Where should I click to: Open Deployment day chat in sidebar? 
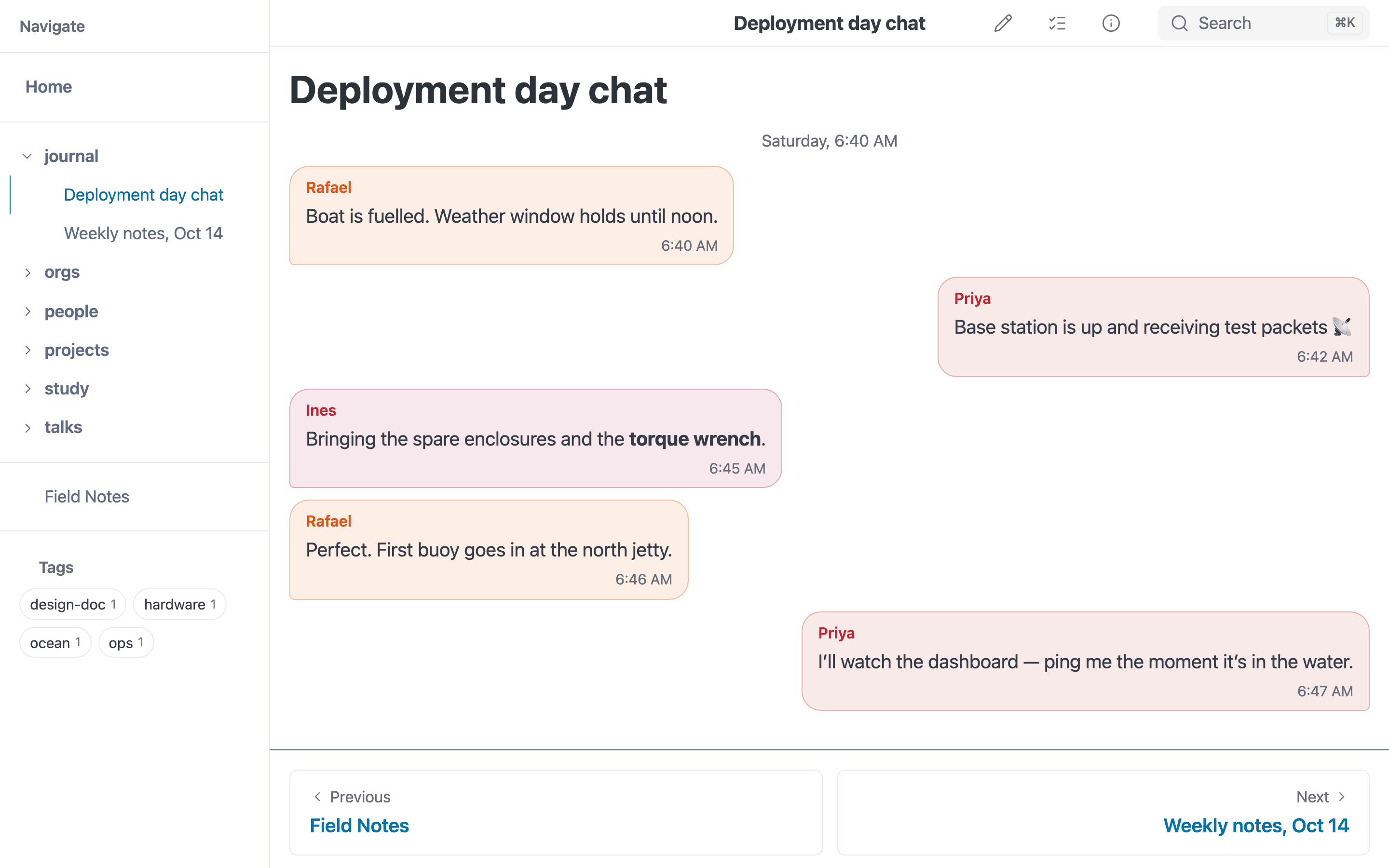pyautogui.click(x=144, y=195)
